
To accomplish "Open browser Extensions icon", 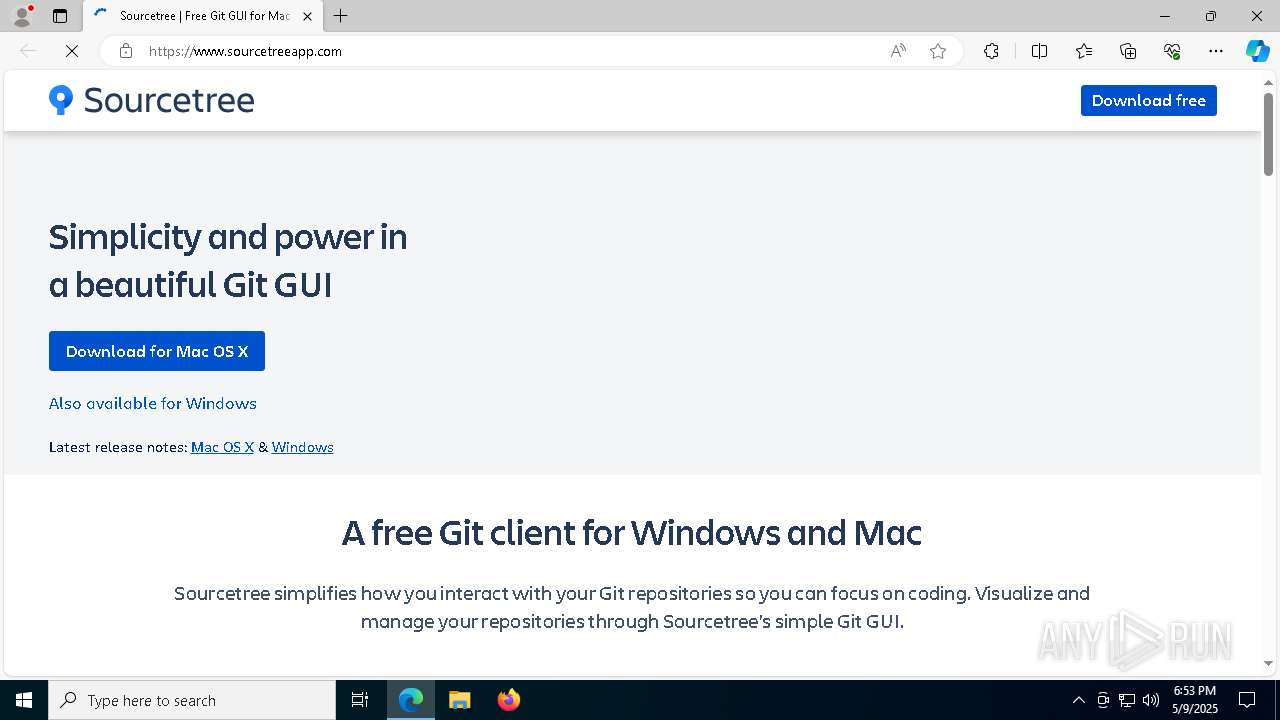I will [x=991, y=51].
